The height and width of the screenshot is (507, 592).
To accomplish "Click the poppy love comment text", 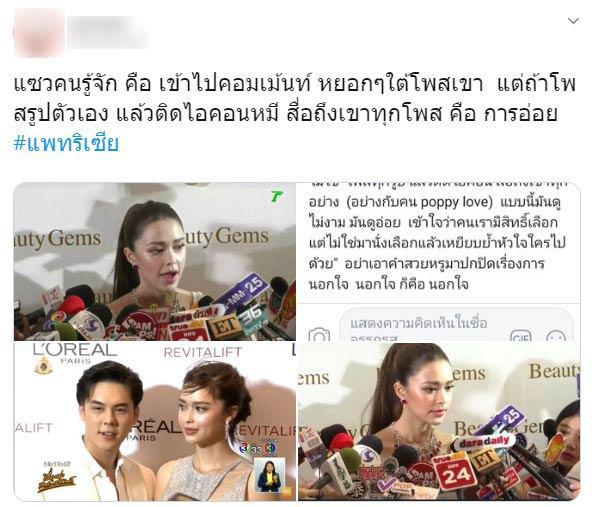I will click(434, 202).
